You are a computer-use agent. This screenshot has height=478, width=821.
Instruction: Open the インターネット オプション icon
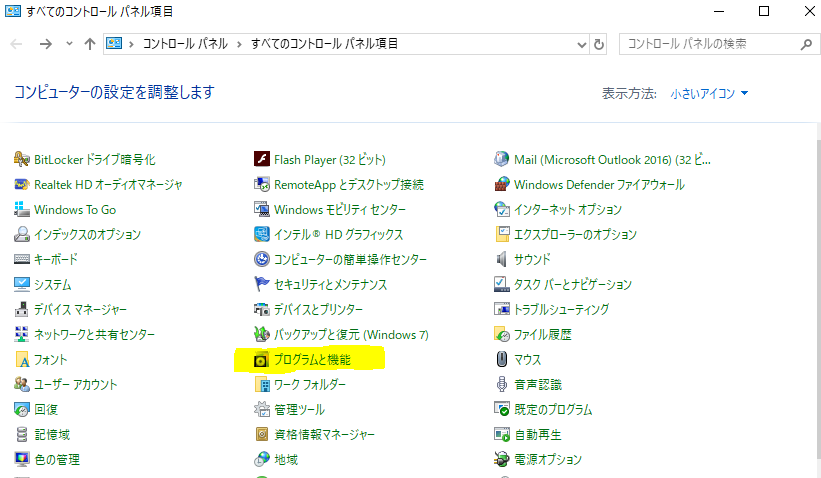pyautogui.click(x=502, y=209)
